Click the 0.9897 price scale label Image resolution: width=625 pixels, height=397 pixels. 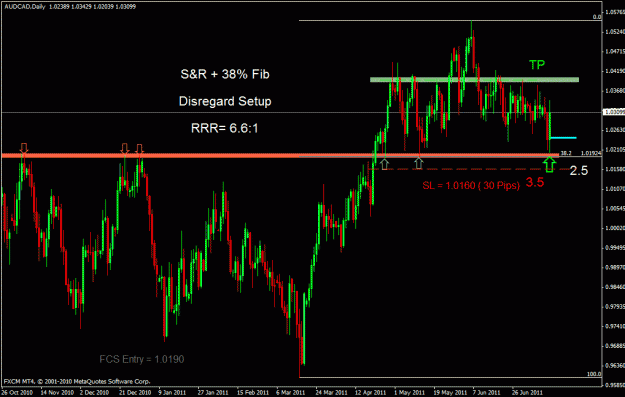point(615,267)
